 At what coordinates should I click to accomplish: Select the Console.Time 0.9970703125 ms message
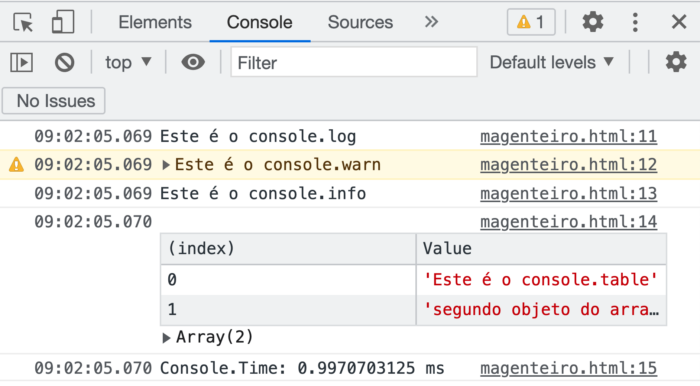click(302, 368)
